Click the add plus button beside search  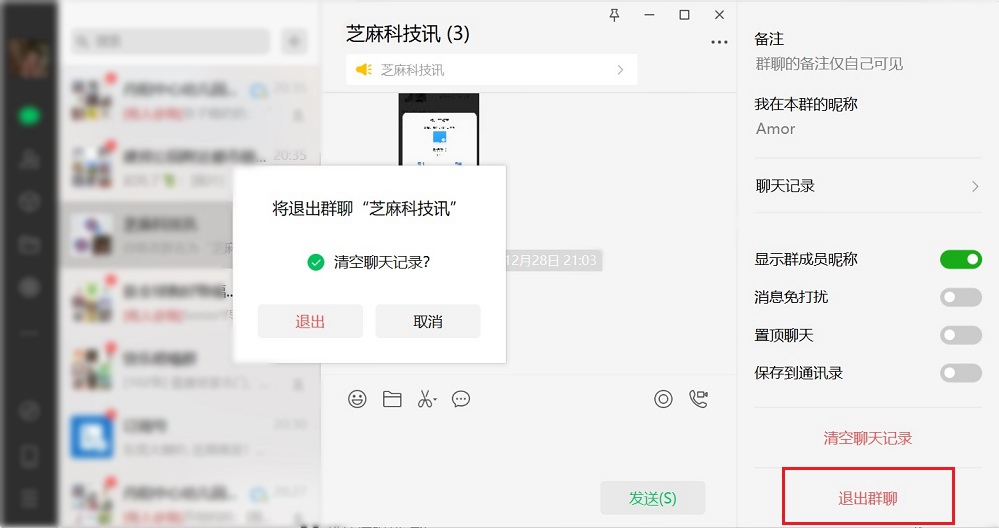294,41
